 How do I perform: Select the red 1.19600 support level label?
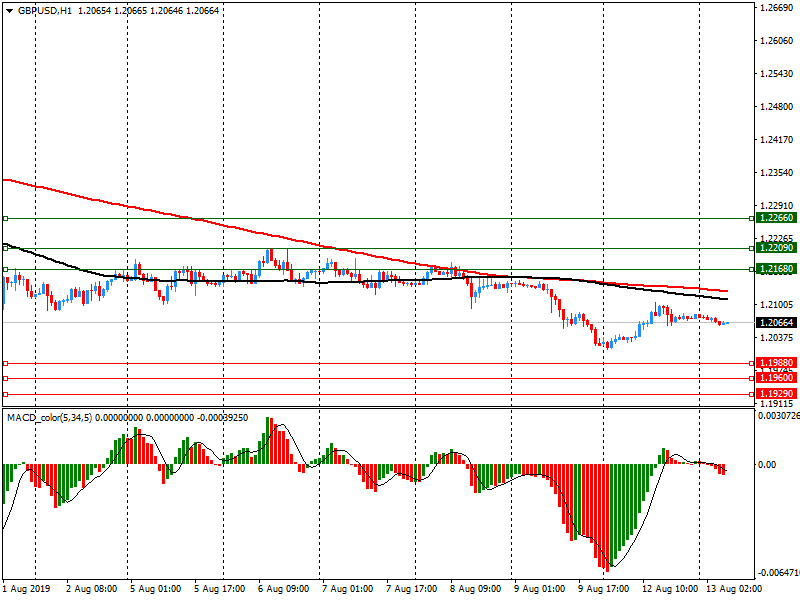click(x=776, y=378)
